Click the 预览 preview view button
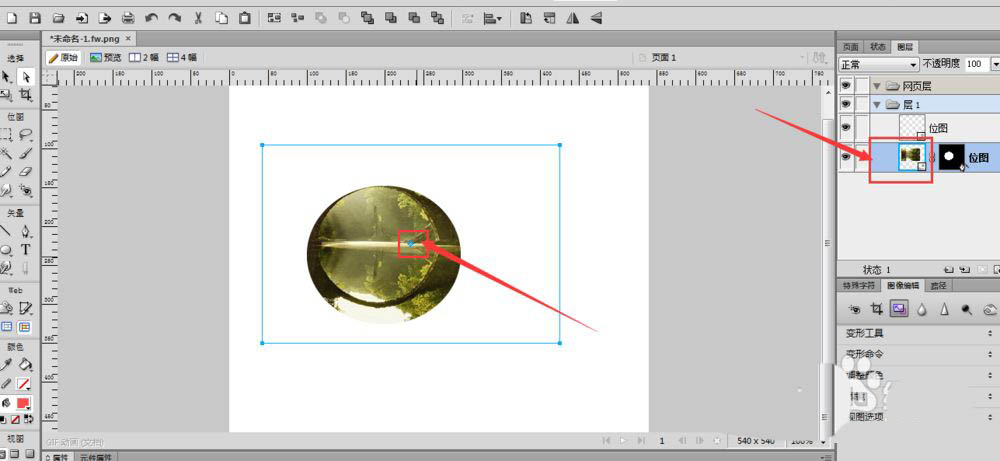This screenshot has height=461, width=1000. click(105, 57)
